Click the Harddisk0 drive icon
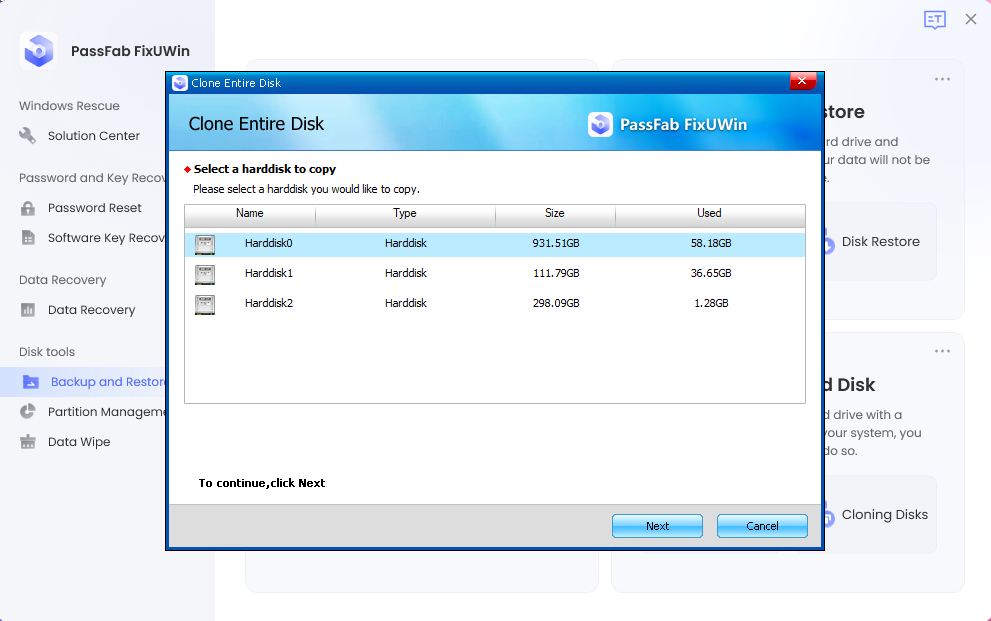The image size is (991, 621). (x=204, y=243)
